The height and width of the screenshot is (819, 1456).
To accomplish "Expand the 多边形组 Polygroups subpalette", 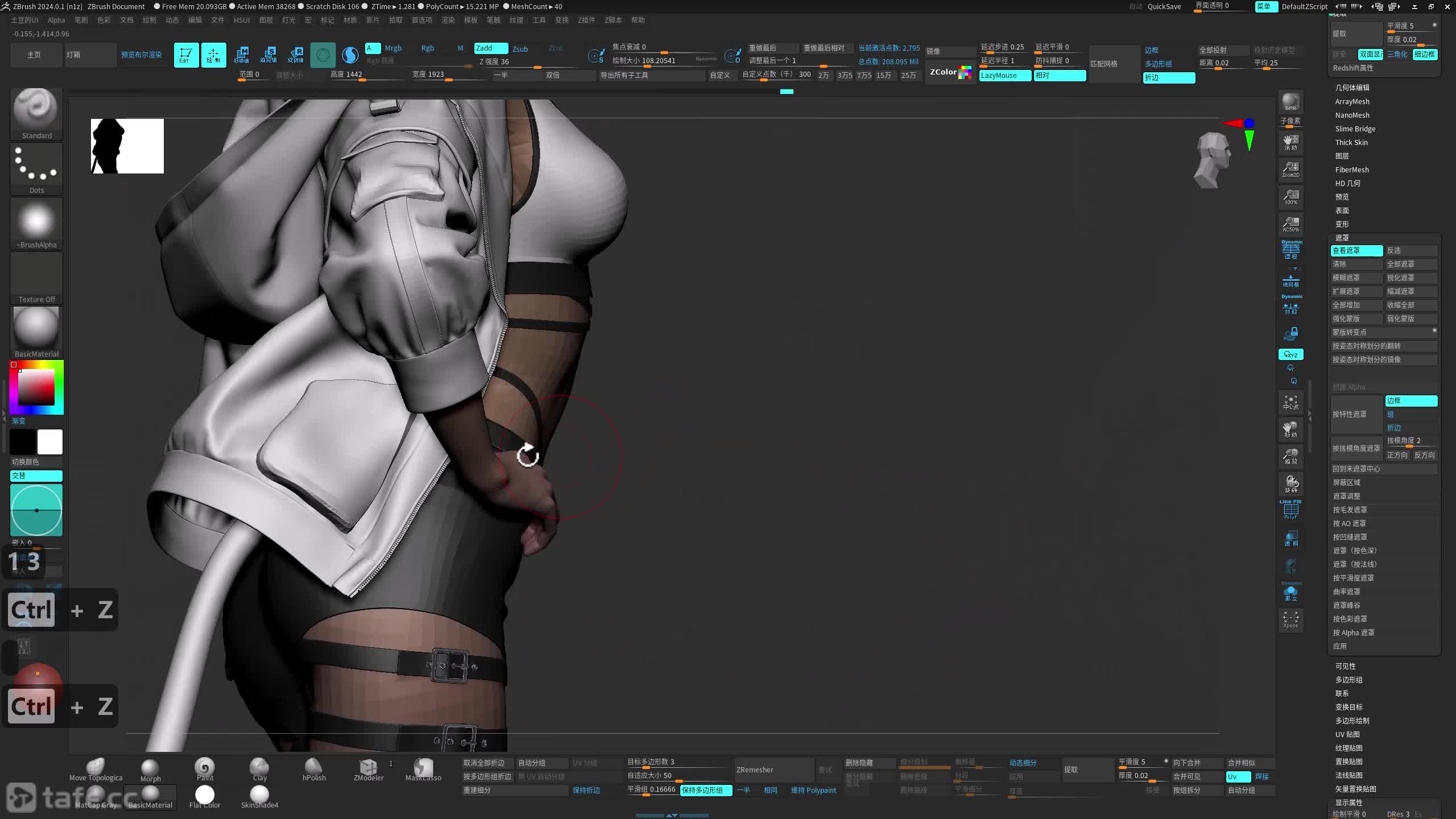I will point(1349,680).
